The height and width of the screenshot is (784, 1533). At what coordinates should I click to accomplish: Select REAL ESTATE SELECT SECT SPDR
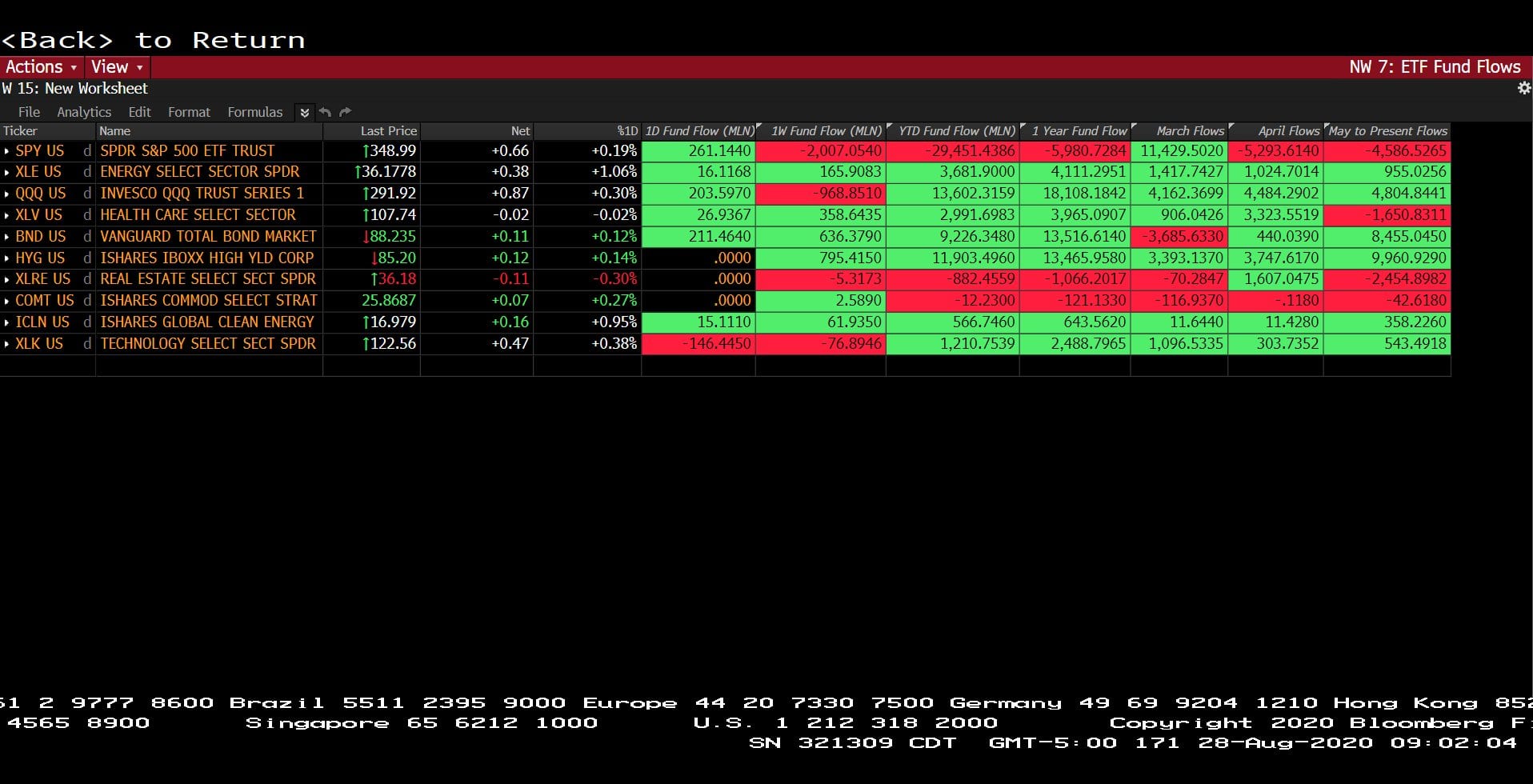pos(208,279)
